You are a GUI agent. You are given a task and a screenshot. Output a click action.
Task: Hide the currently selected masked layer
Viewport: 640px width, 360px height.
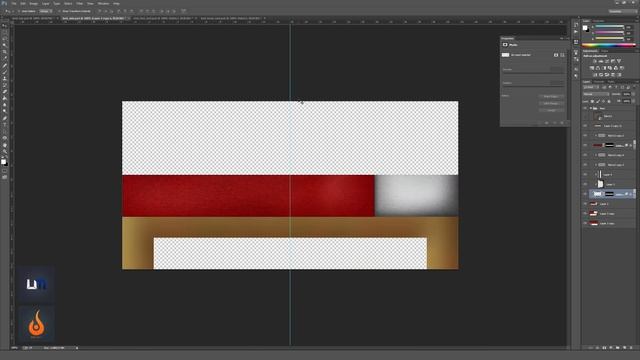click(585, 194)
